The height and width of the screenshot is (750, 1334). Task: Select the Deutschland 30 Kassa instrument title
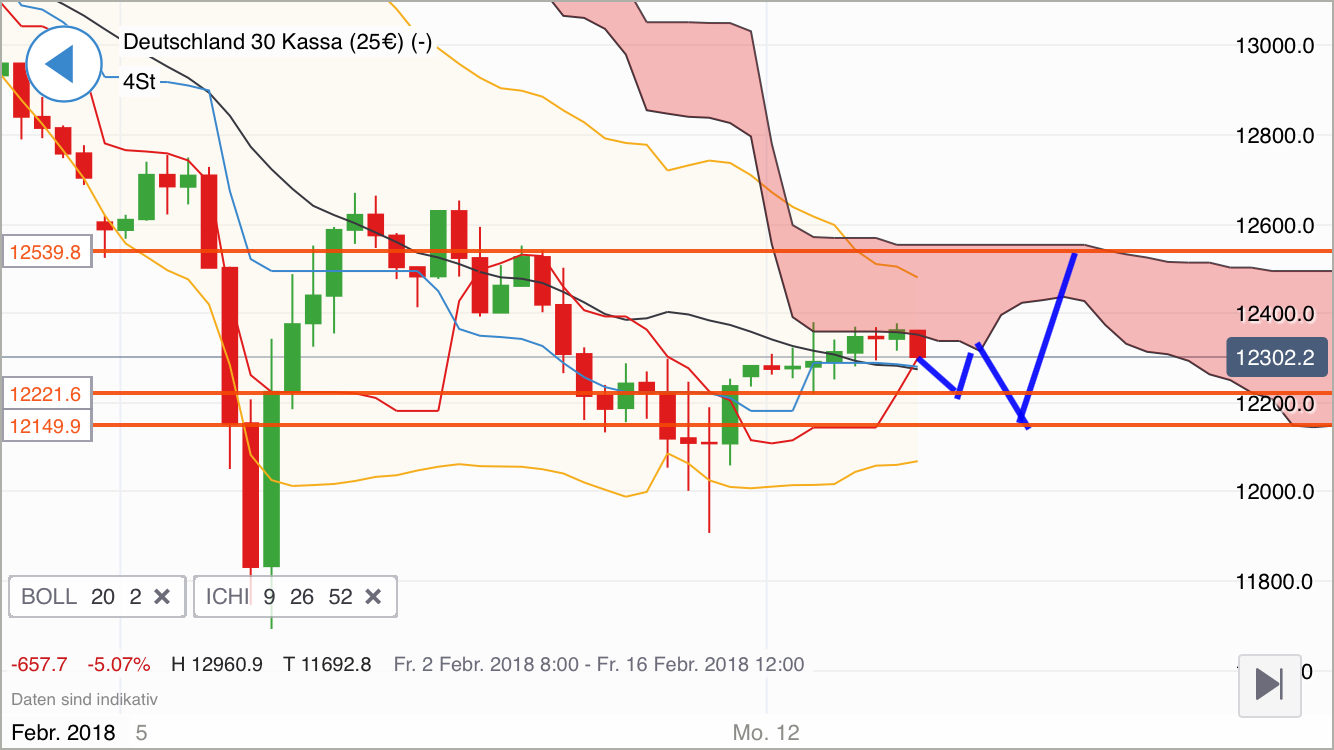coord(277,43)
